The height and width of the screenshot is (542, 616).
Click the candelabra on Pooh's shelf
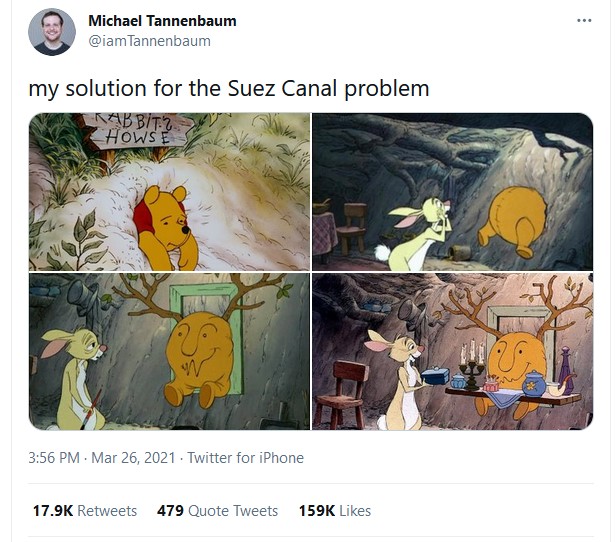[472, 365]
